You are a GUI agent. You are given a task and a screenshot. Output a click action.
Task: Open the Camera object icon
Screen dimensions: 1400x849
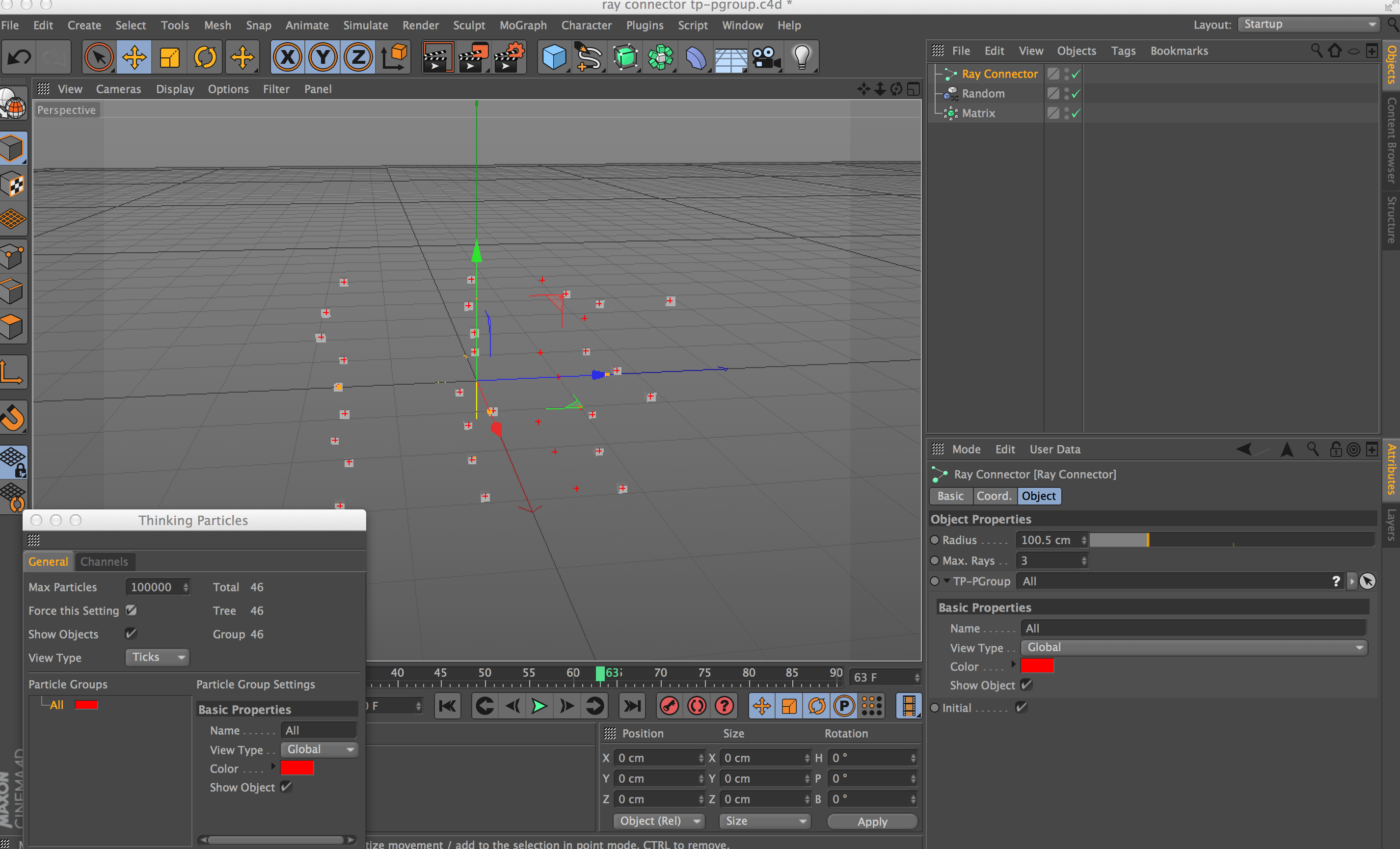[765, 57]
